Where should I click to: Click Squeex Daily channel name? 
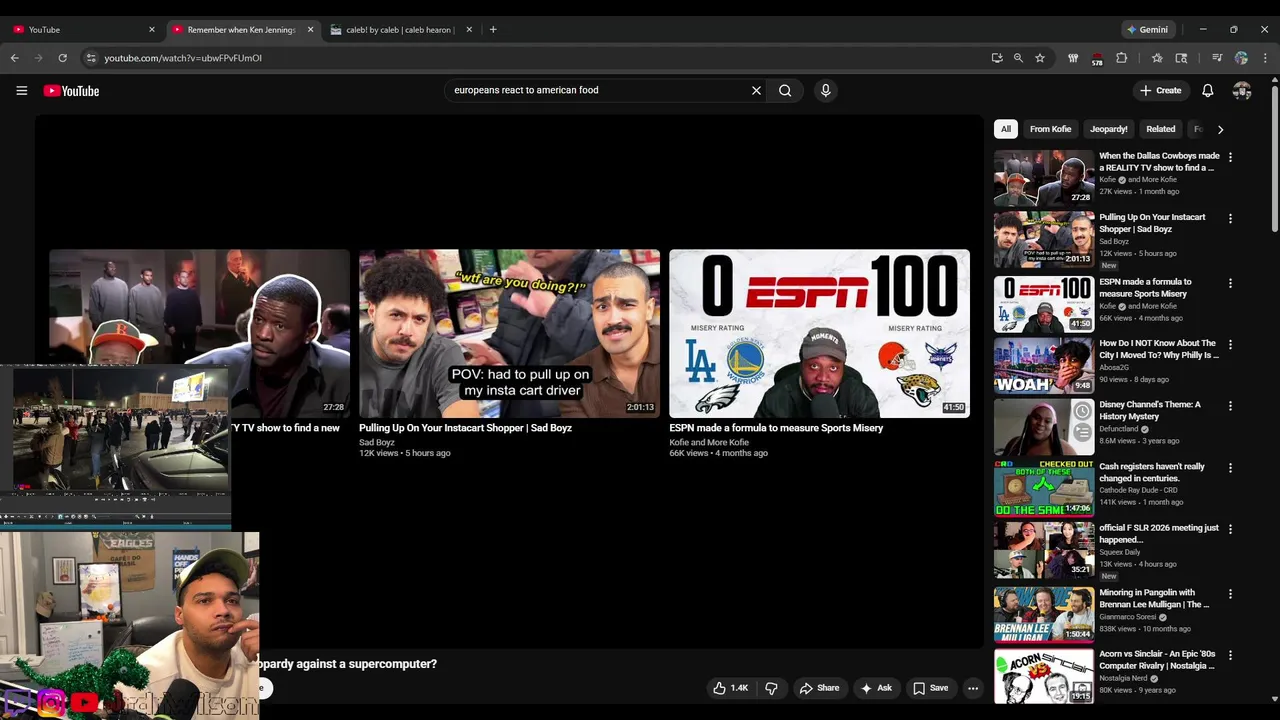(1120, 551)
